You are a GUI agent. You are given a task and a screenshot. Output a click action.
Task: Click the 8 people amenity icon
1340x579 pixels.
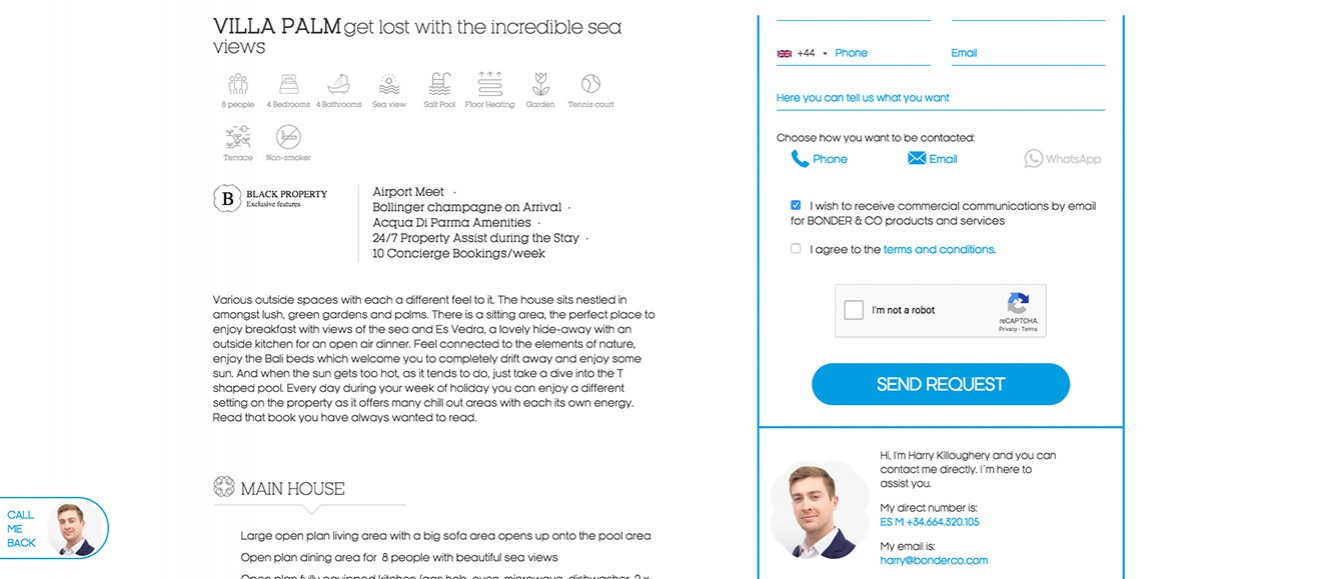[238, 84]
